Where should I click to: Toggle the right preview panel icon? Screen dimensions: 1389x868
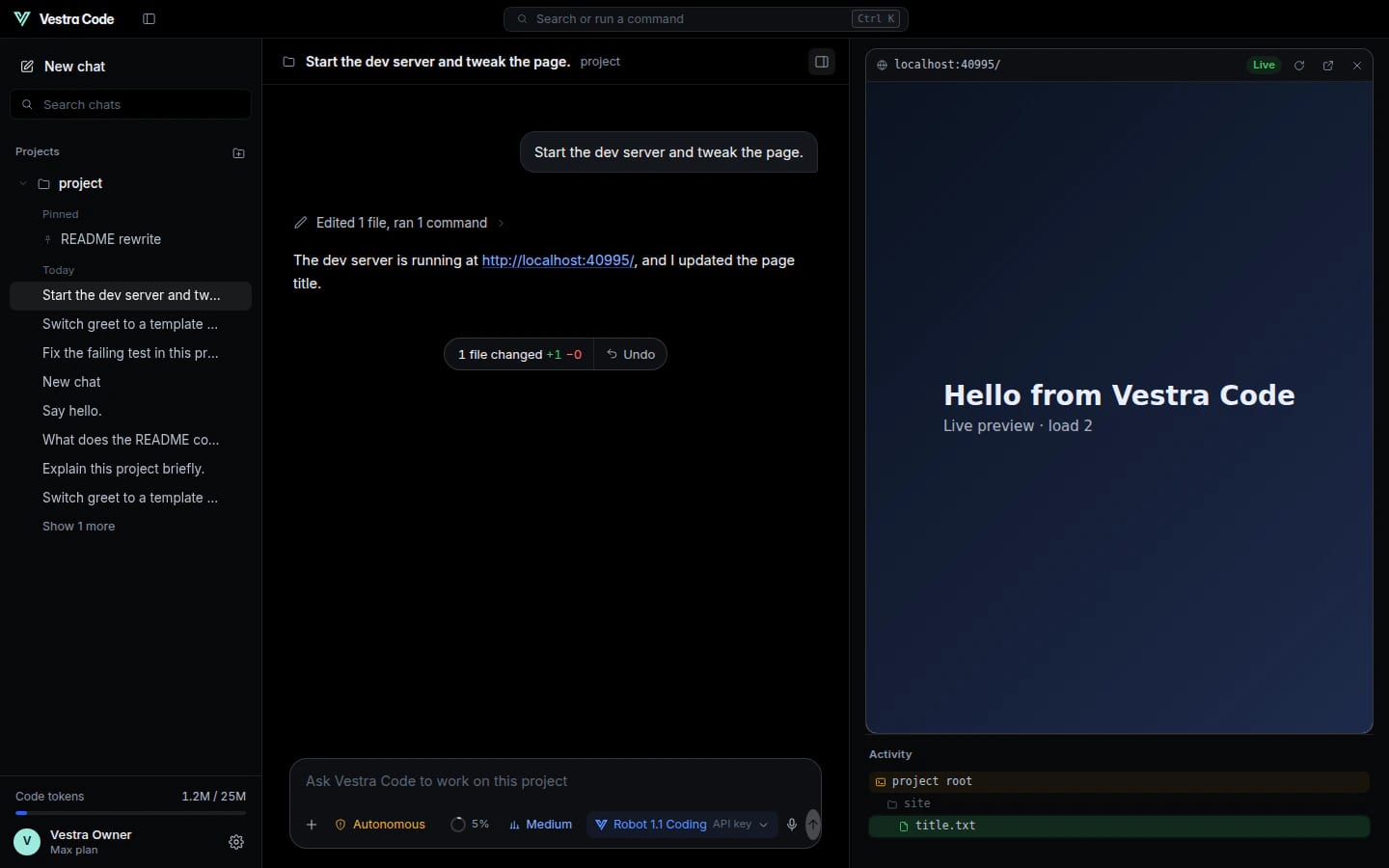click(x=822, y=62)
